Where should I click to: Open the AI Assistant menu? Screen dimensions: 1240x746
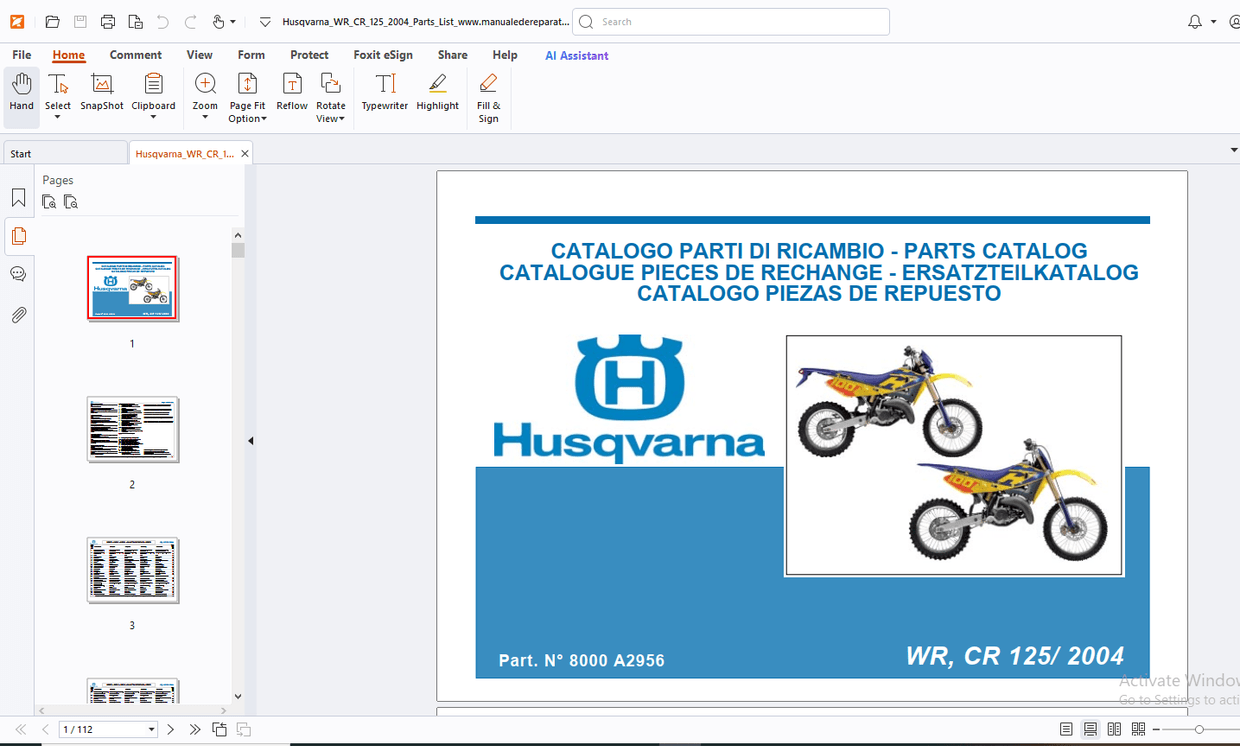pos(576,55)
